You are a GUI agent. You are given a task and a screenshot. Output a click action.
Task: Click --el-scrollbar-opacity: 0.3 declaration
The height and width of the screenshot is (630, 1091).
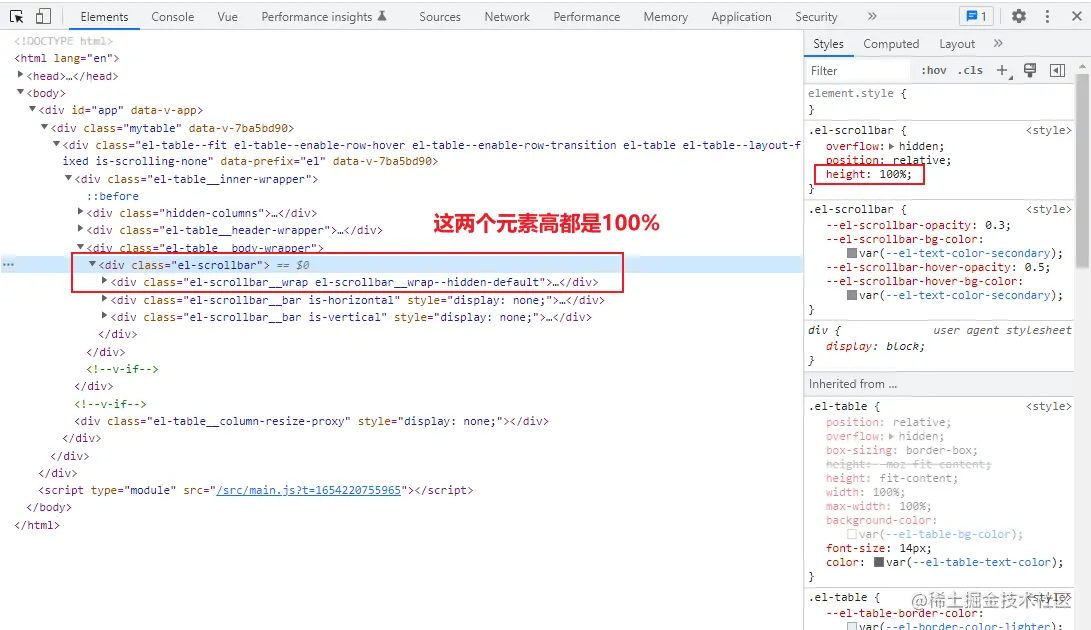(x=918, y=226)
